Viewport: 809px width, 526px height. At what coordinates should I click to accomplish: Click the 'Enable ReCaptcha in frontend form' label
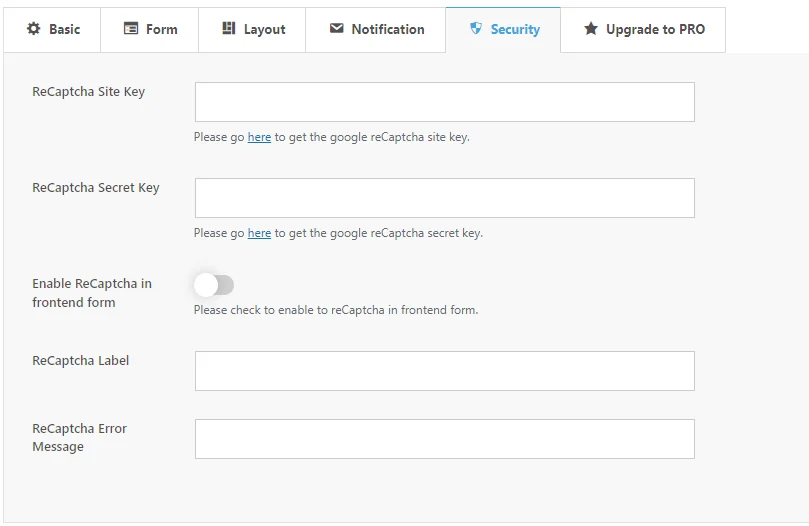click(x=91, y=293)
